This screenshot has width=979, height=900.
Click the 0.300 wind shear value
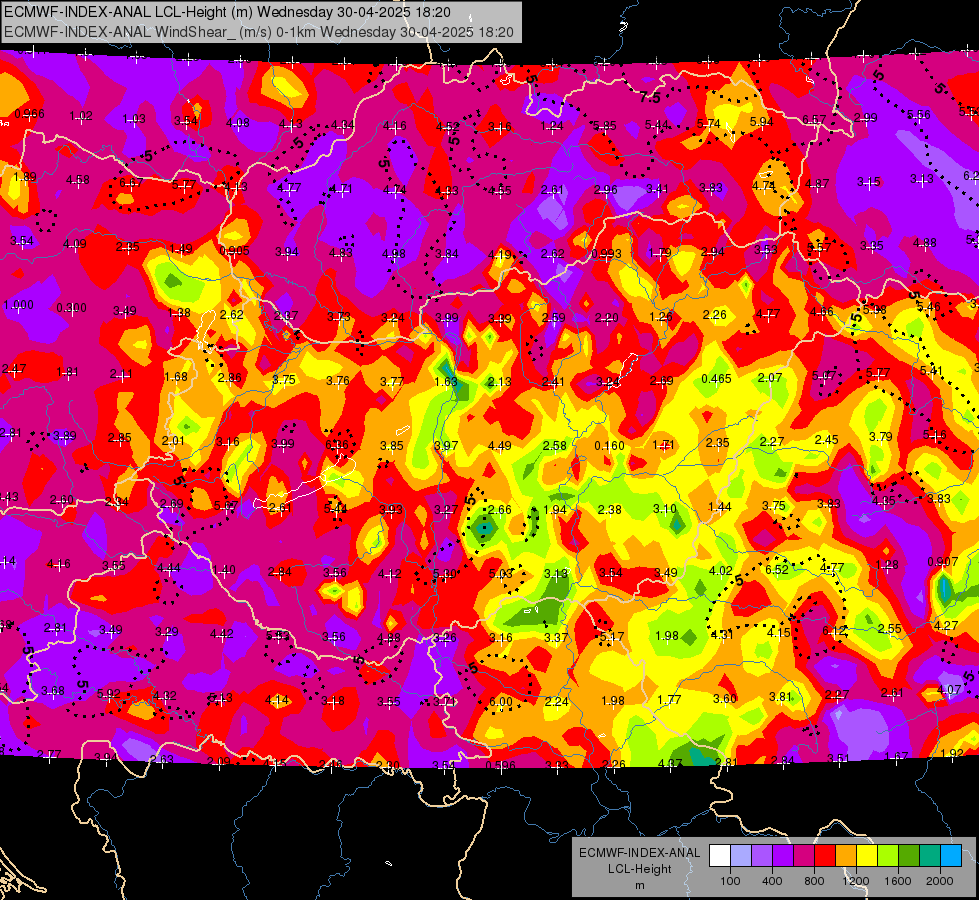click(x=72, y=307)
